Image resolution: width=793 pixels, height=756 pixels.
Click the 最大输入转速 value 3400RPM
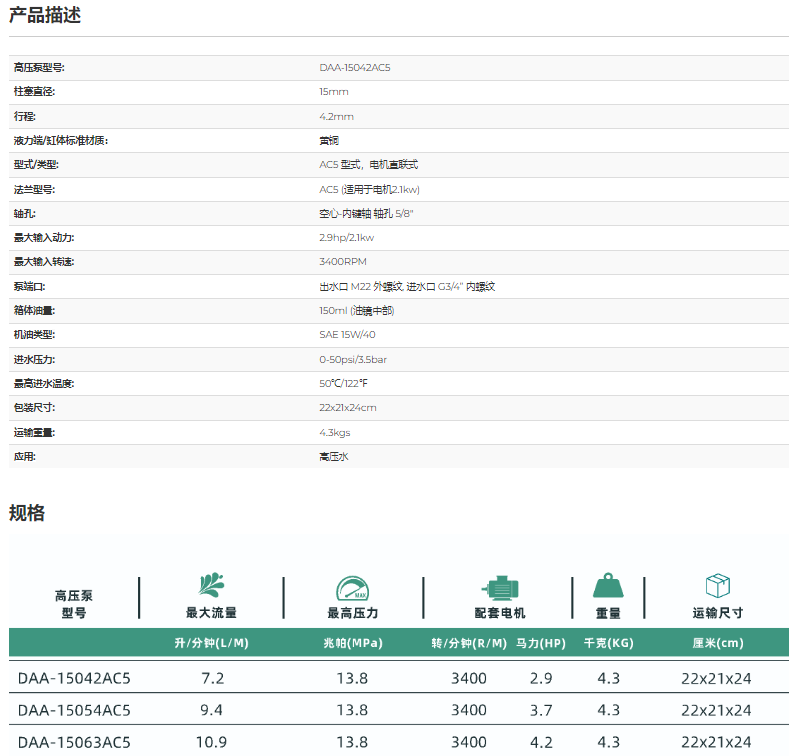pos(343,261)
